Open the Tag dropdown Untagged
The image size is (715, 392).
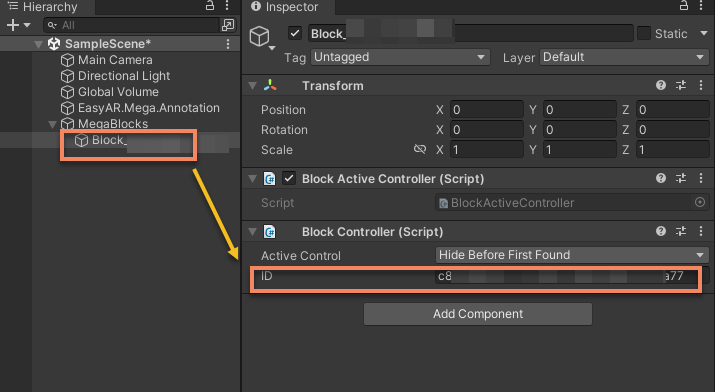click(x=400, y=57)
